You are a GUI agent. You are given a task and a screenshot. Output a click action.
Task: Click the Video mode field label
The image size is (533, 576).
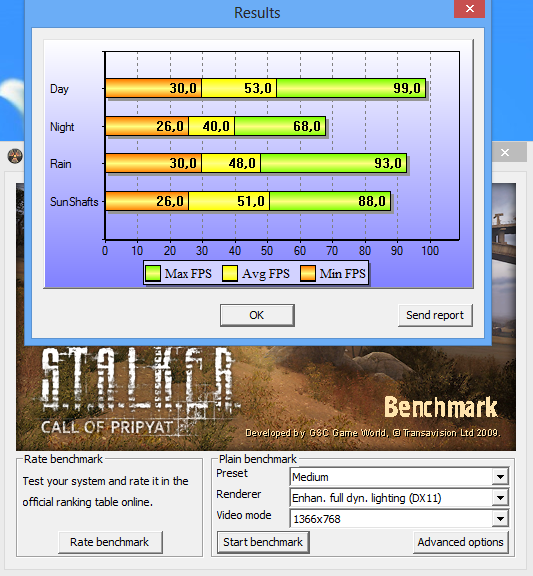(244, 515)
